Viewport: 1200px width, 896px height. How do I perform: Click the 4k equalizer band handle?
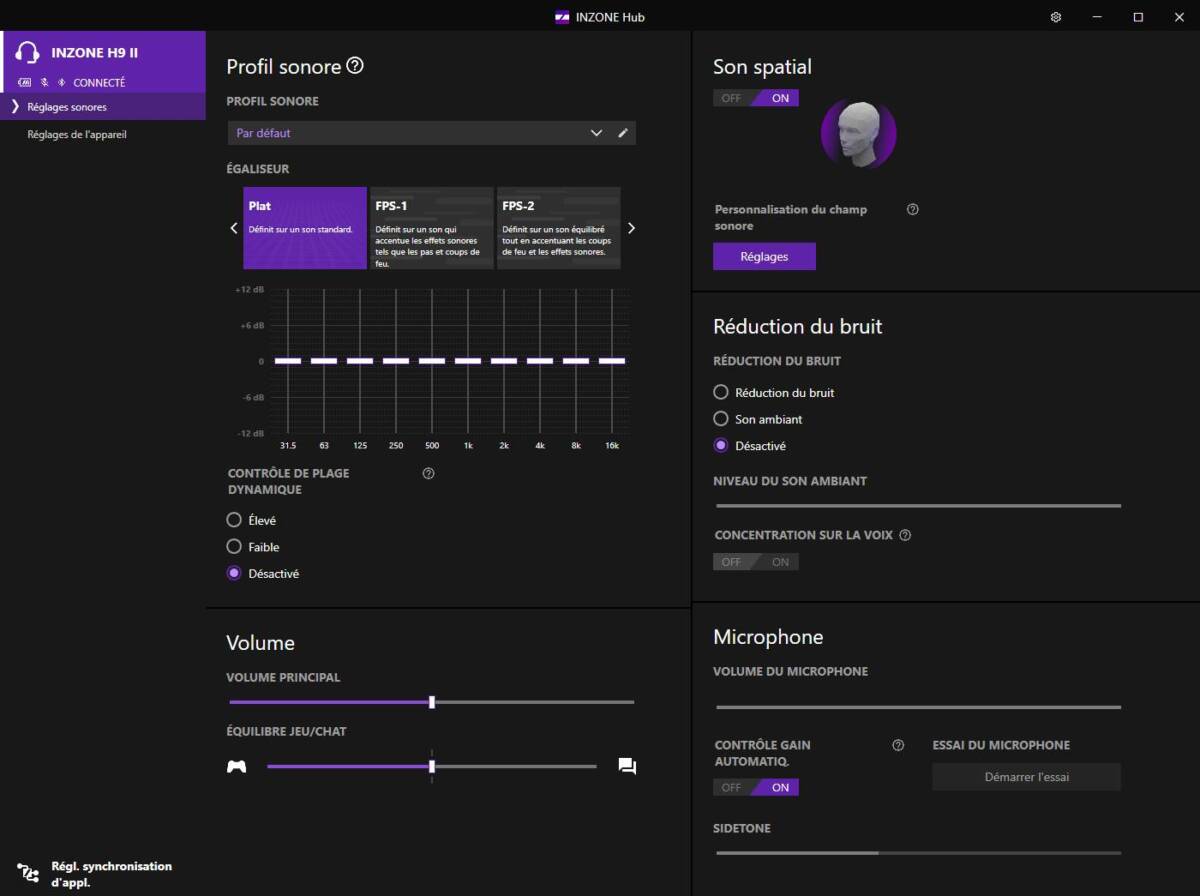[x=540, y=361]
